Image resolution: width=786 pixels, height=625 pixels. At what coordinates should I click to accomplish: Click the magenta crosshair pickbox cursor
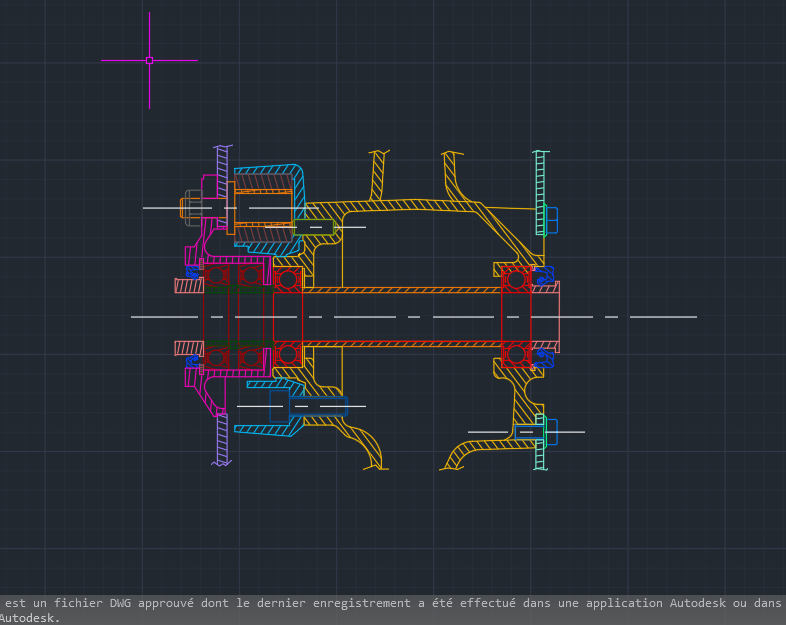pyautogui.click(x=149, y=60)
